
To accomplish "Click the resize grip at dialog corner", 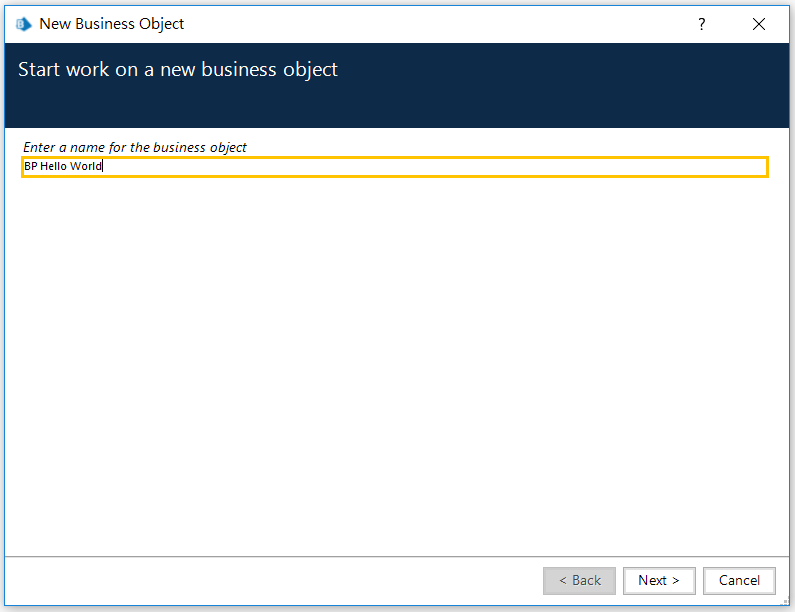I will point(785,601).
